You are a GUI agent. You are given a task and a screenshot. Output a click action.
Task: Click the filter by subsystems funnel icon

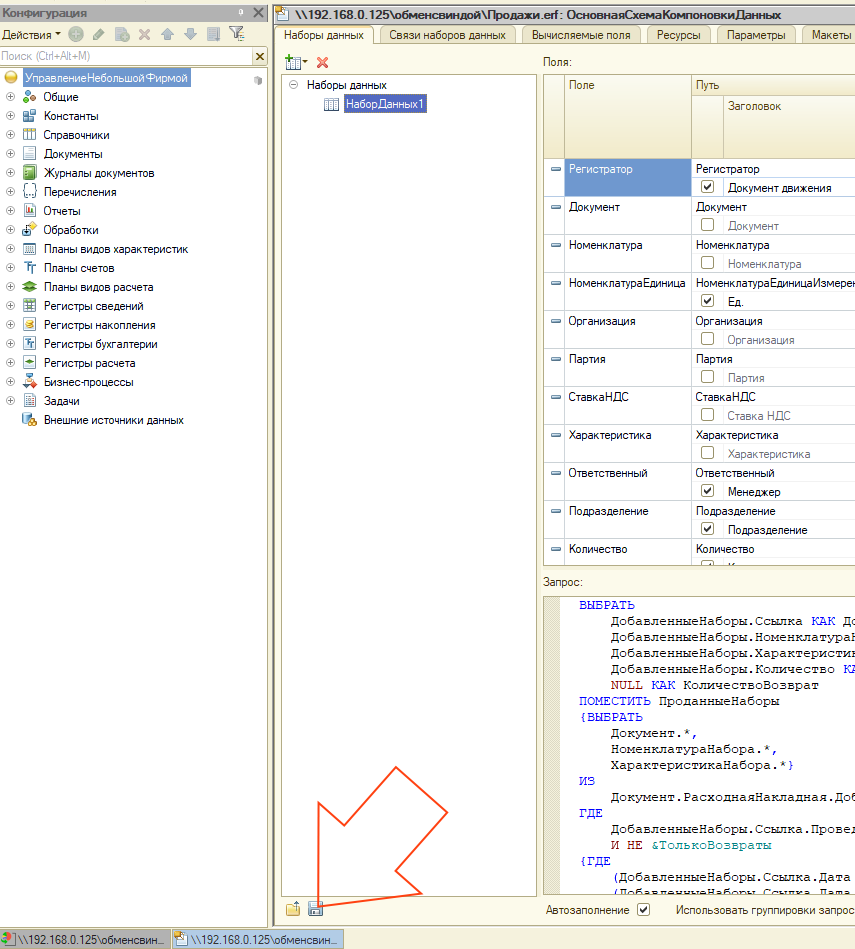237,34
